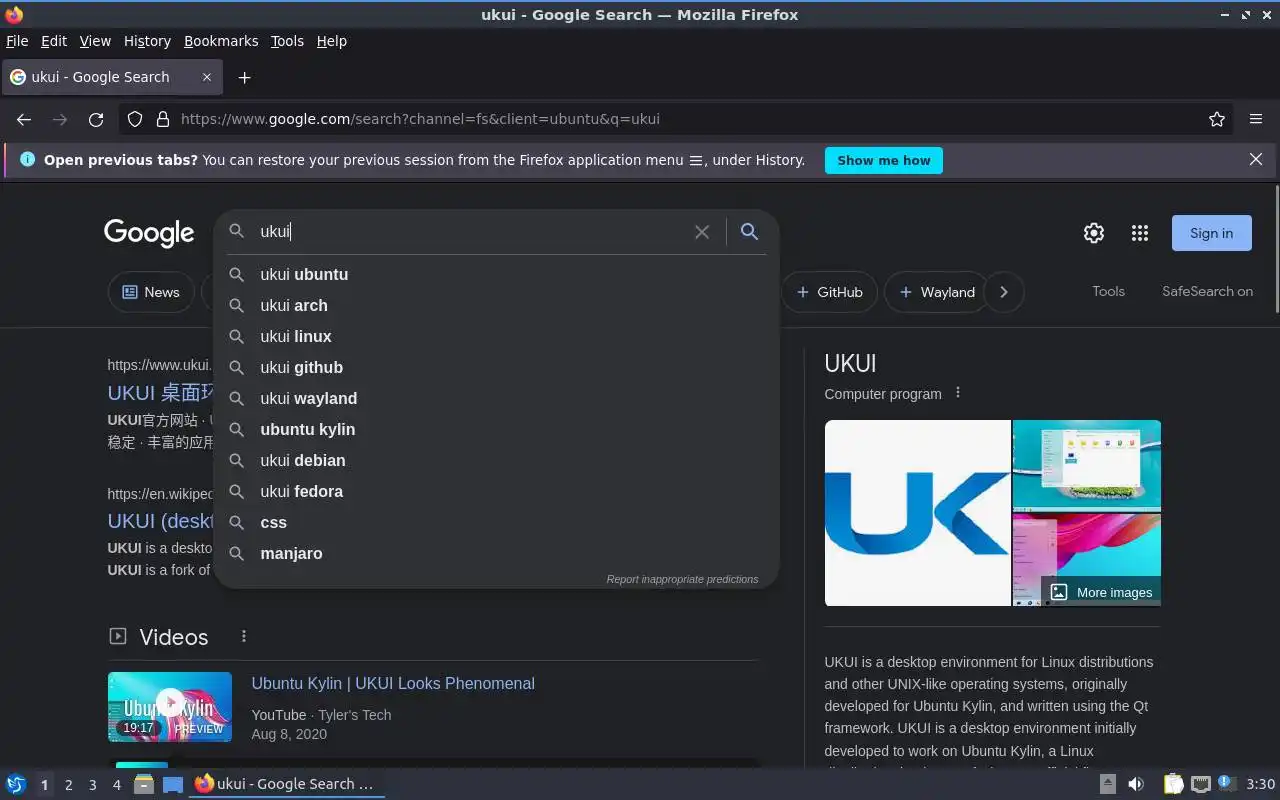The width and height of the screenshot is (1280, 800).
Task: Open the network status tray icon
Action: [1201, 784]
